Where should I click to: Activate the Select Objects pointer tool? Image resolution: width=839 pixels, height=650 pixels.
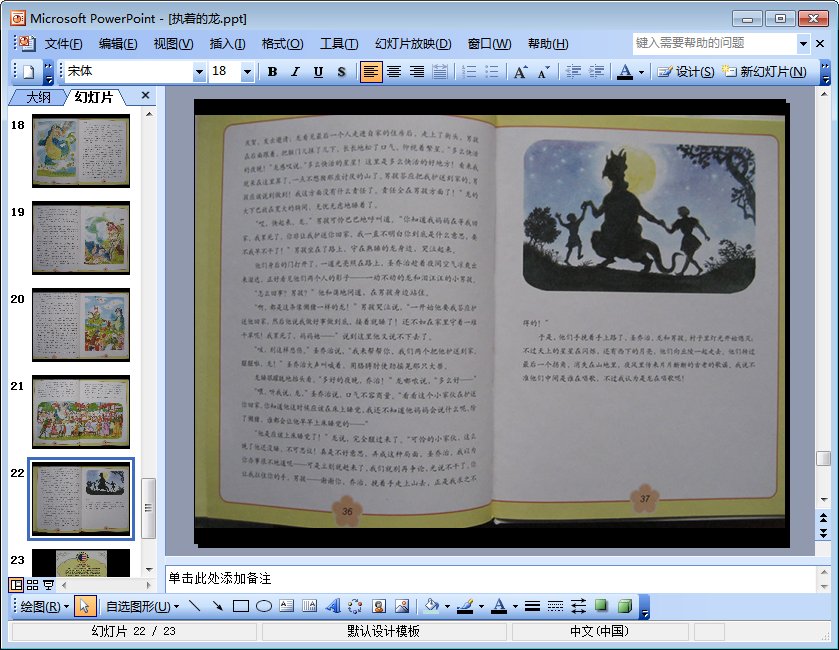tap(85, 606)
